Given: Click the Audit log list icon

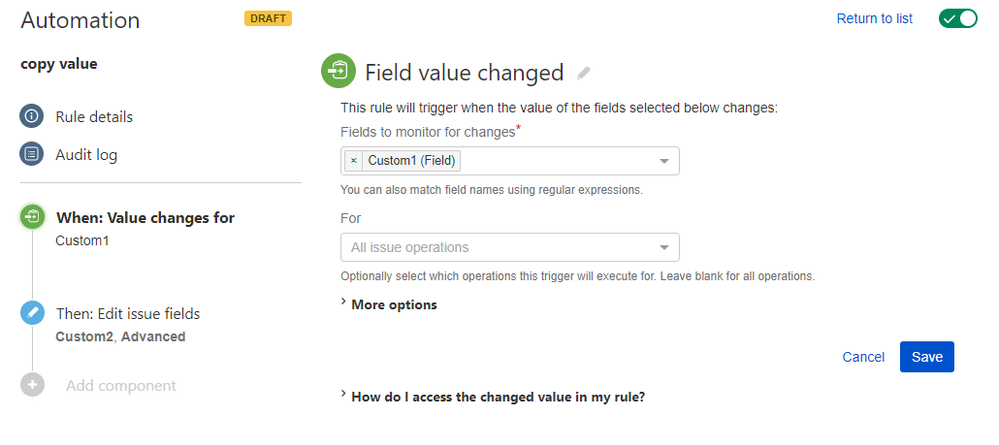Looking at the screenshot, I should pyautogui.click(x=32, y=154).
